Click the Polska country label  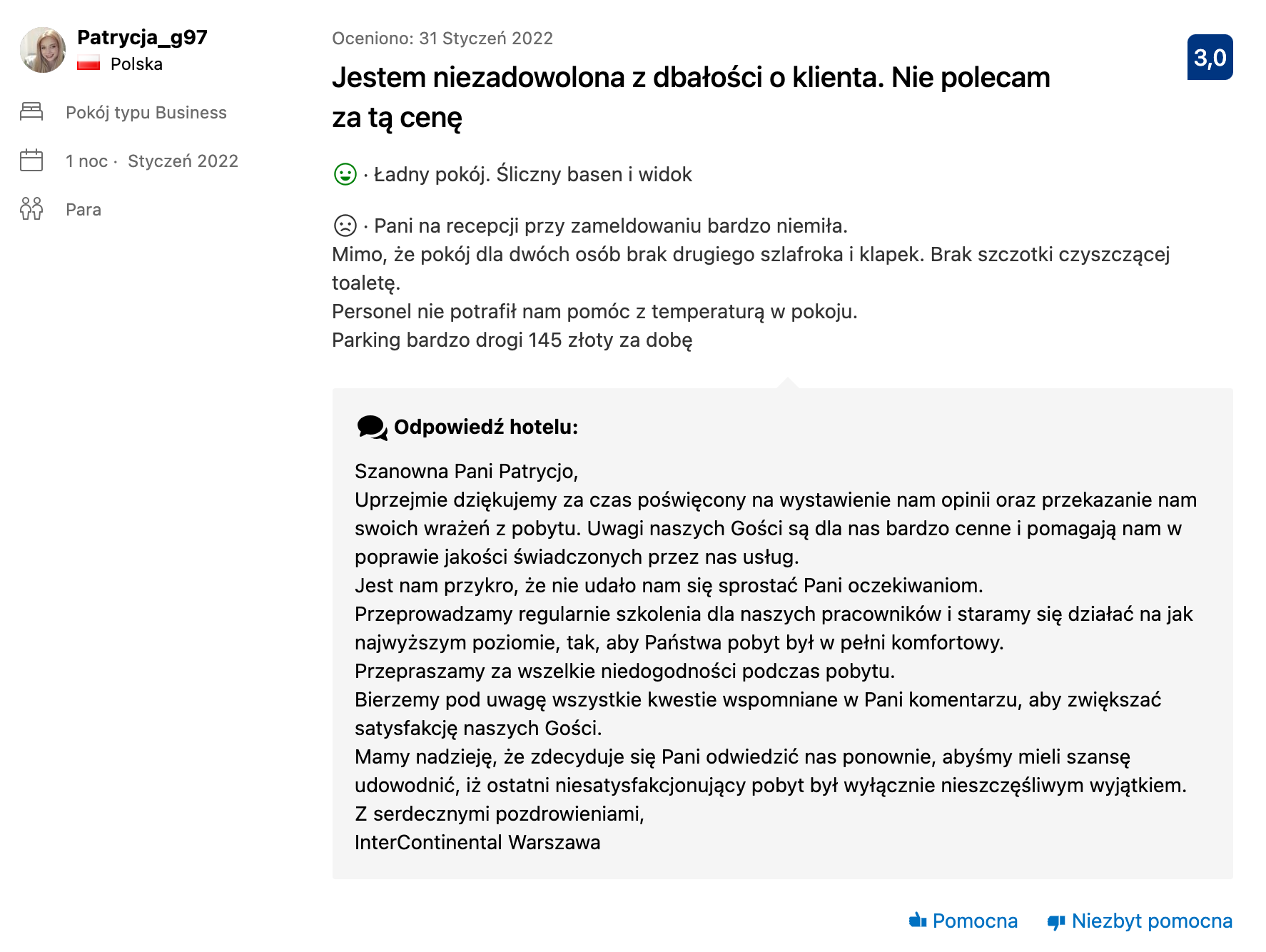click(x=136, y=64)
